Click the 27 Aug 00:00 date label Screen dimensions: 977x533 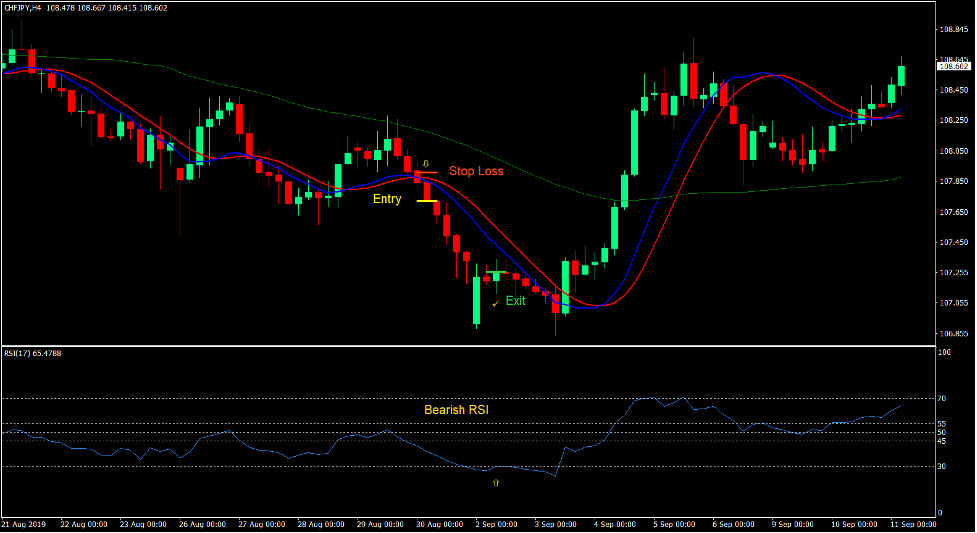pyautogui.click(x=262, y=524)
